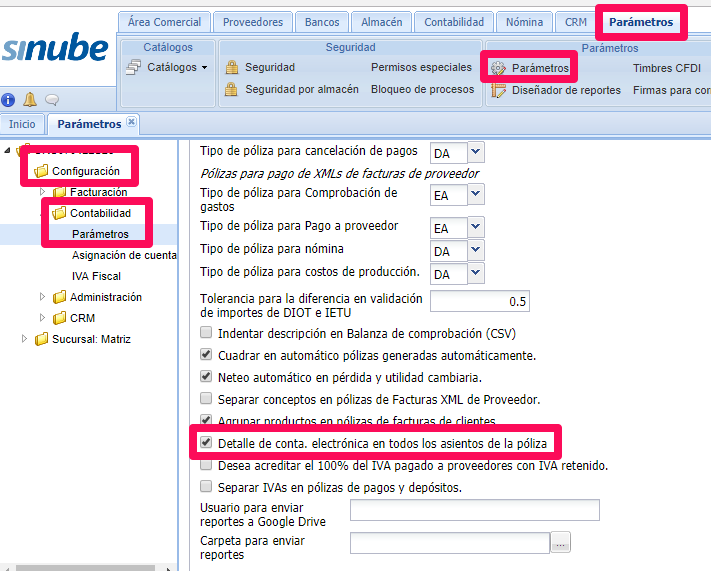Open Firmas para option
This screenshot has height=571, width=711.
click(672, 90)
